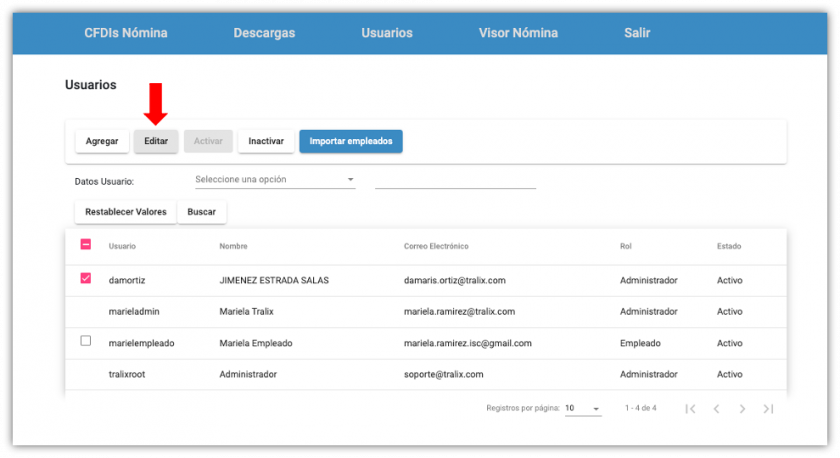Open the Registros por página dropdown
840x458 pixels.
click(x=583, y=409)
